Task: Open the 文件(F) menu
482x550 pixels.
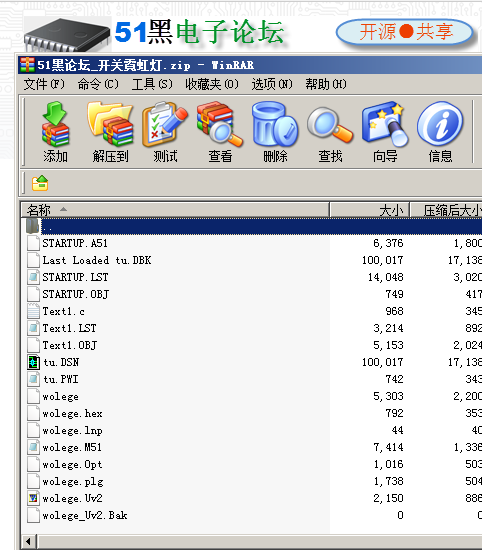Action: (x=44, y=84)
